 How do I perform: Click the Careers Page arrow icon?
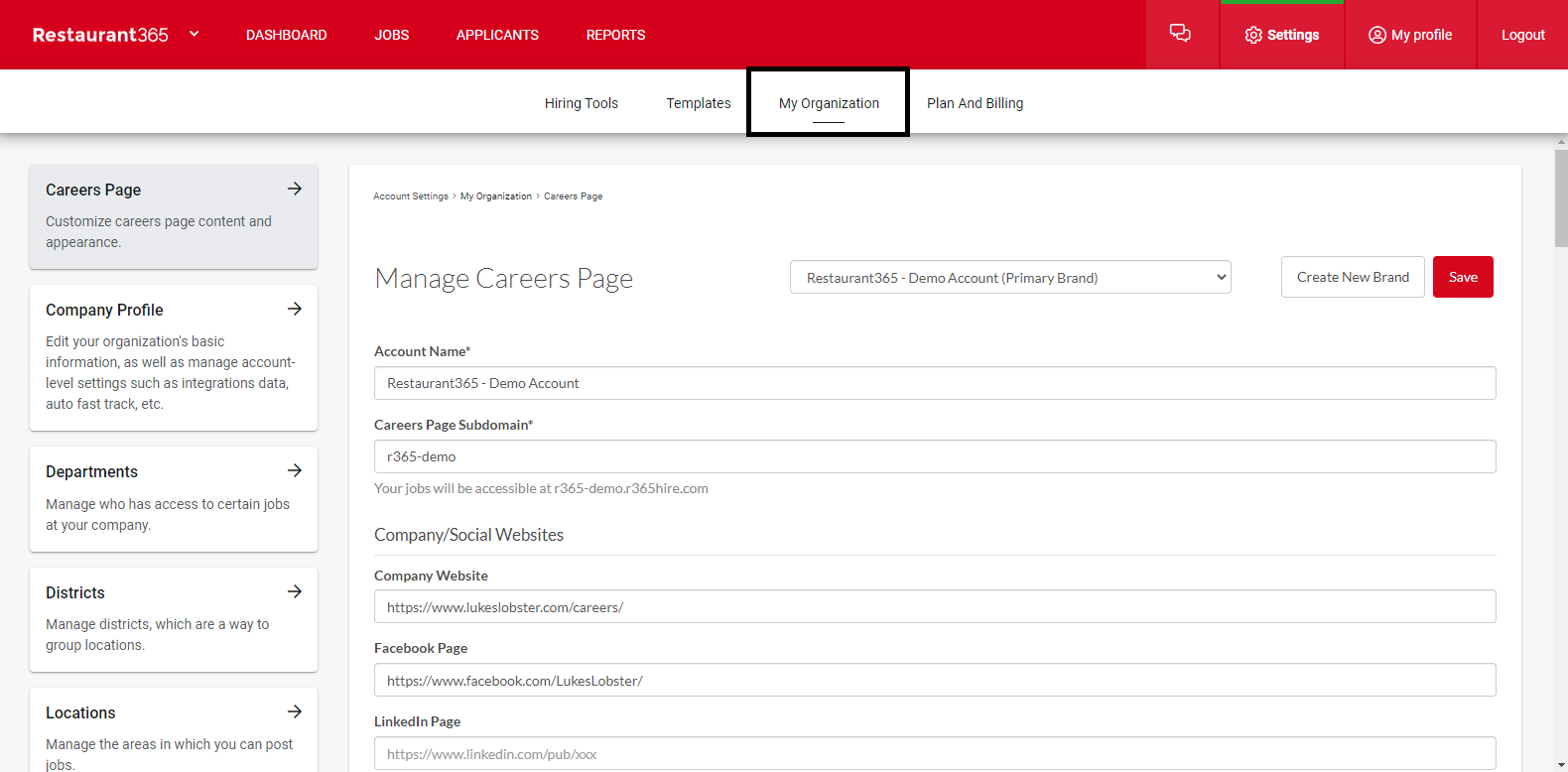pos(295,189)
